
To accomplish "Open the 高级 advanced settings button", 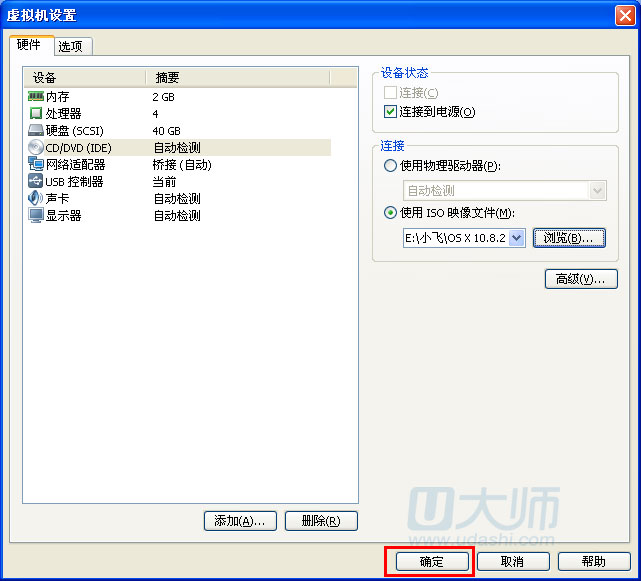I will point(580,279).
